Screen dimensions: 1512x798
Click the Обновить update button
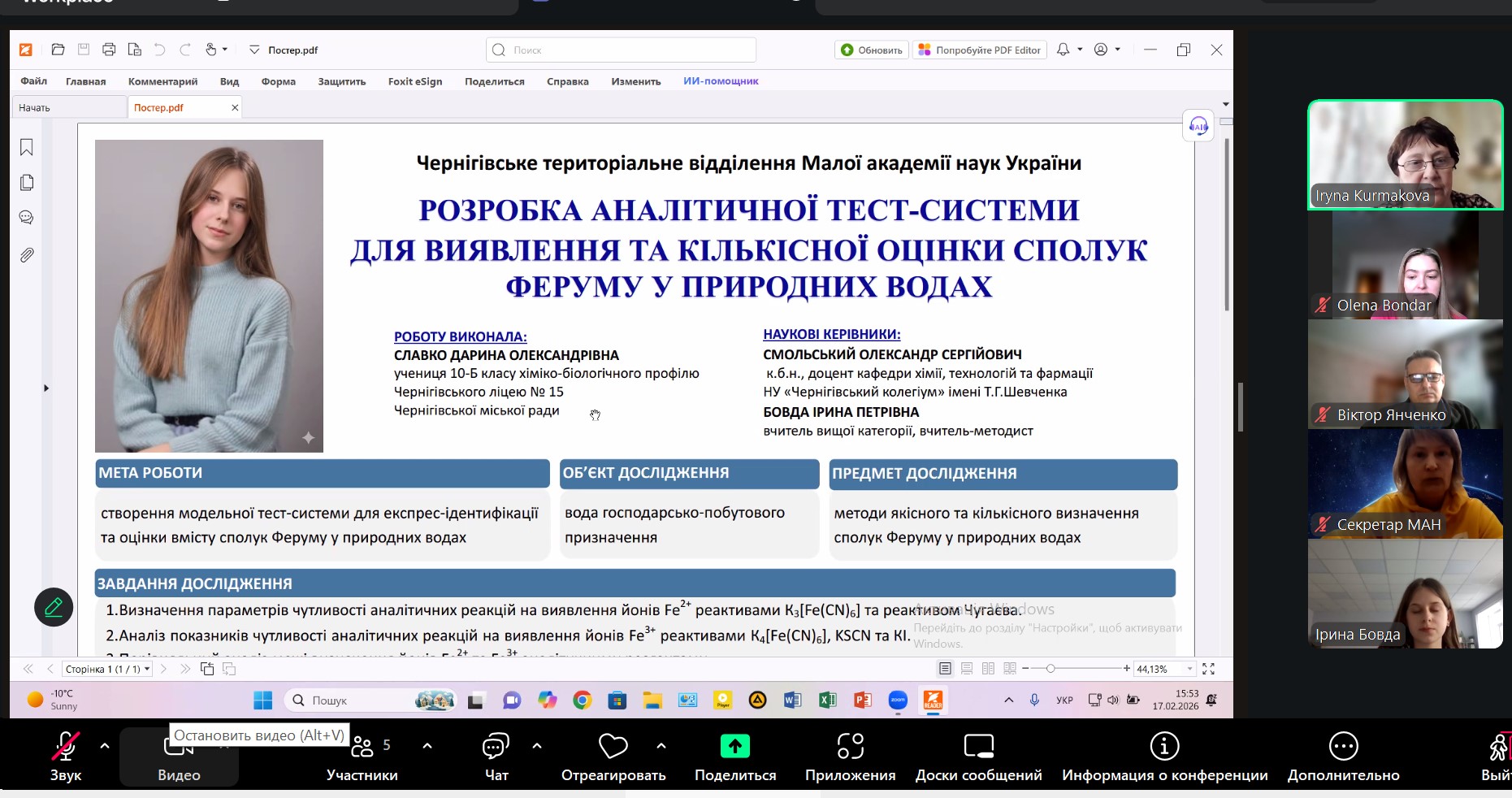click(872, 50)
